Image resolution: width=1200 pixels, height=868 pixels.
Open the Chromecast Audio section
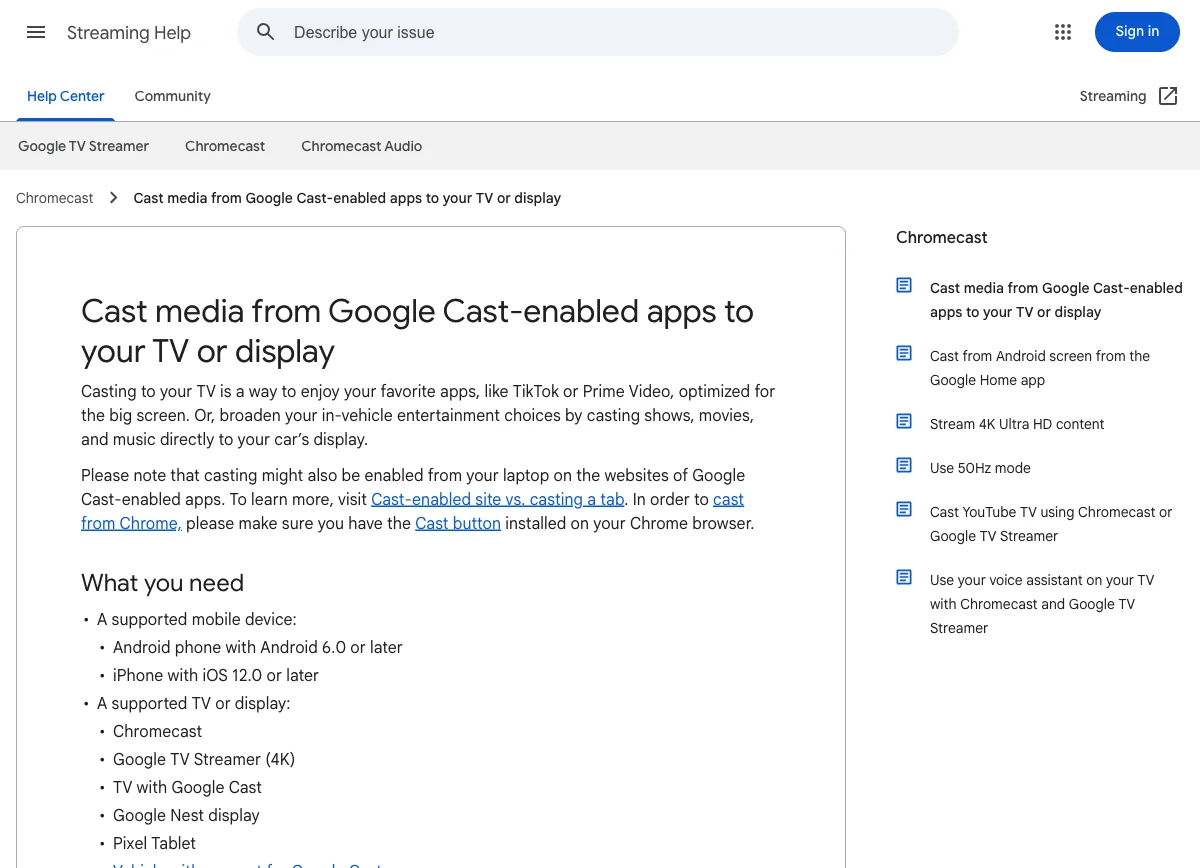[362, 146]
